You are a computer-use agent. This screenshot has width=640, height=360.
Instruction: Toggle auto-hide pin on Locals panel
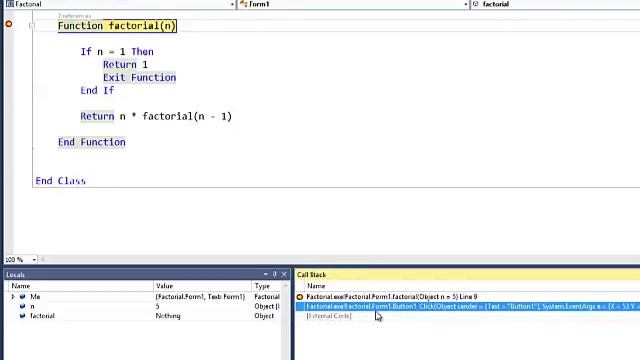click(275, 274)
